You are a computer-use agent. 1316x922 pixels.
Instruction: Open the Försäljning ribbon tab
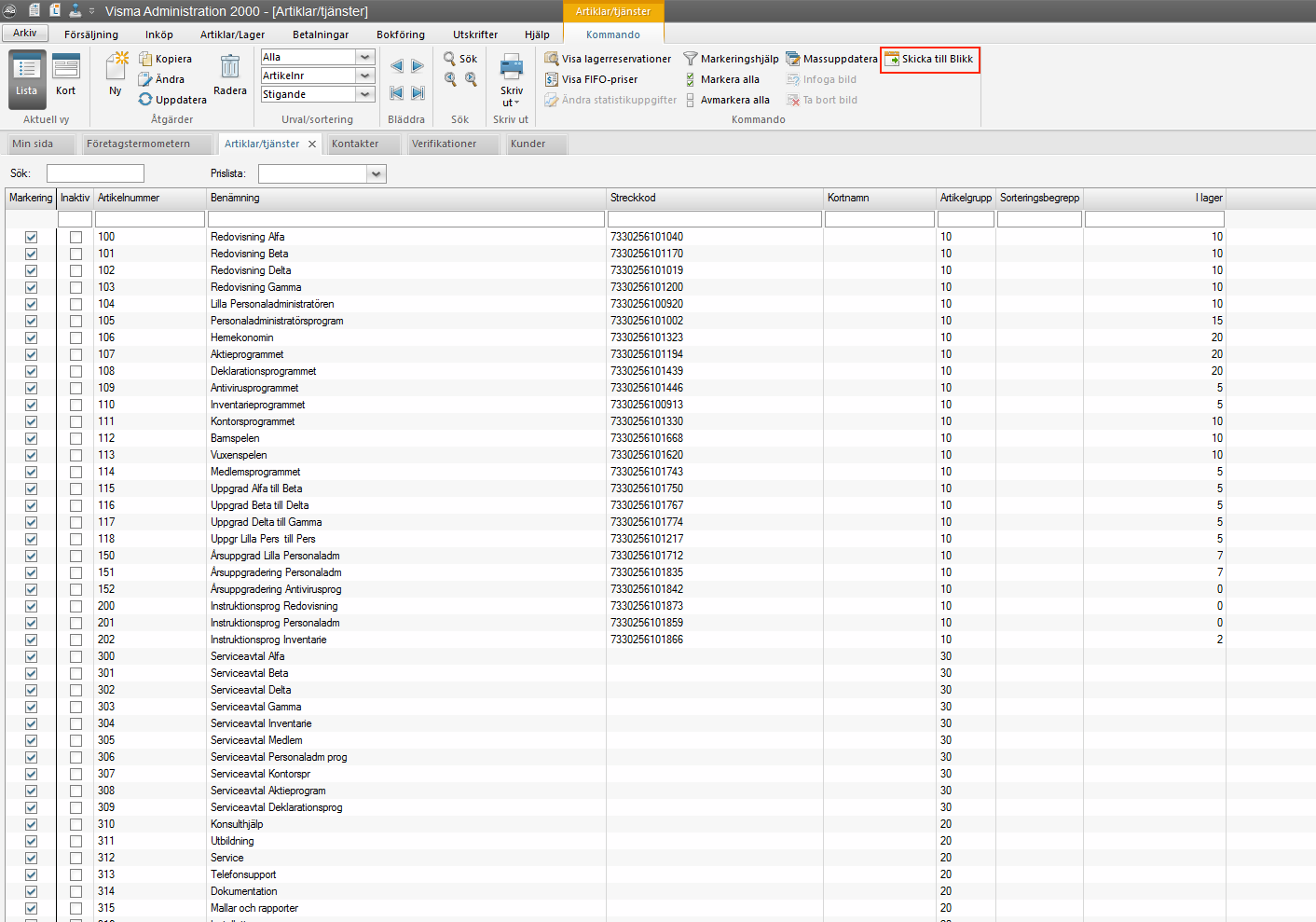[x=91, y=34]
